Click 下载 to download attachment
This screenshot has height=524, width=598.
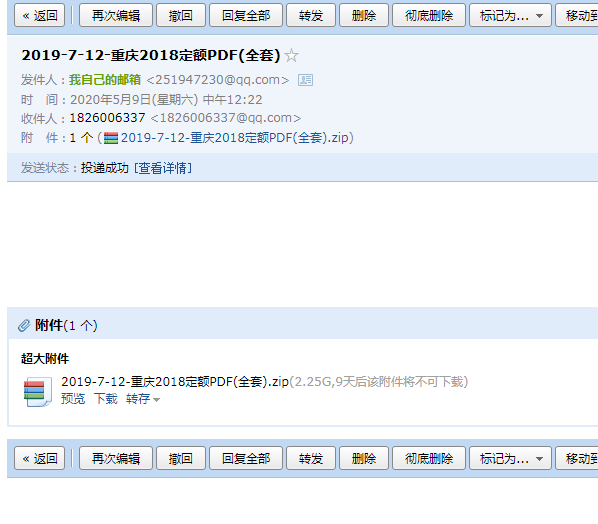coord(106,399)
